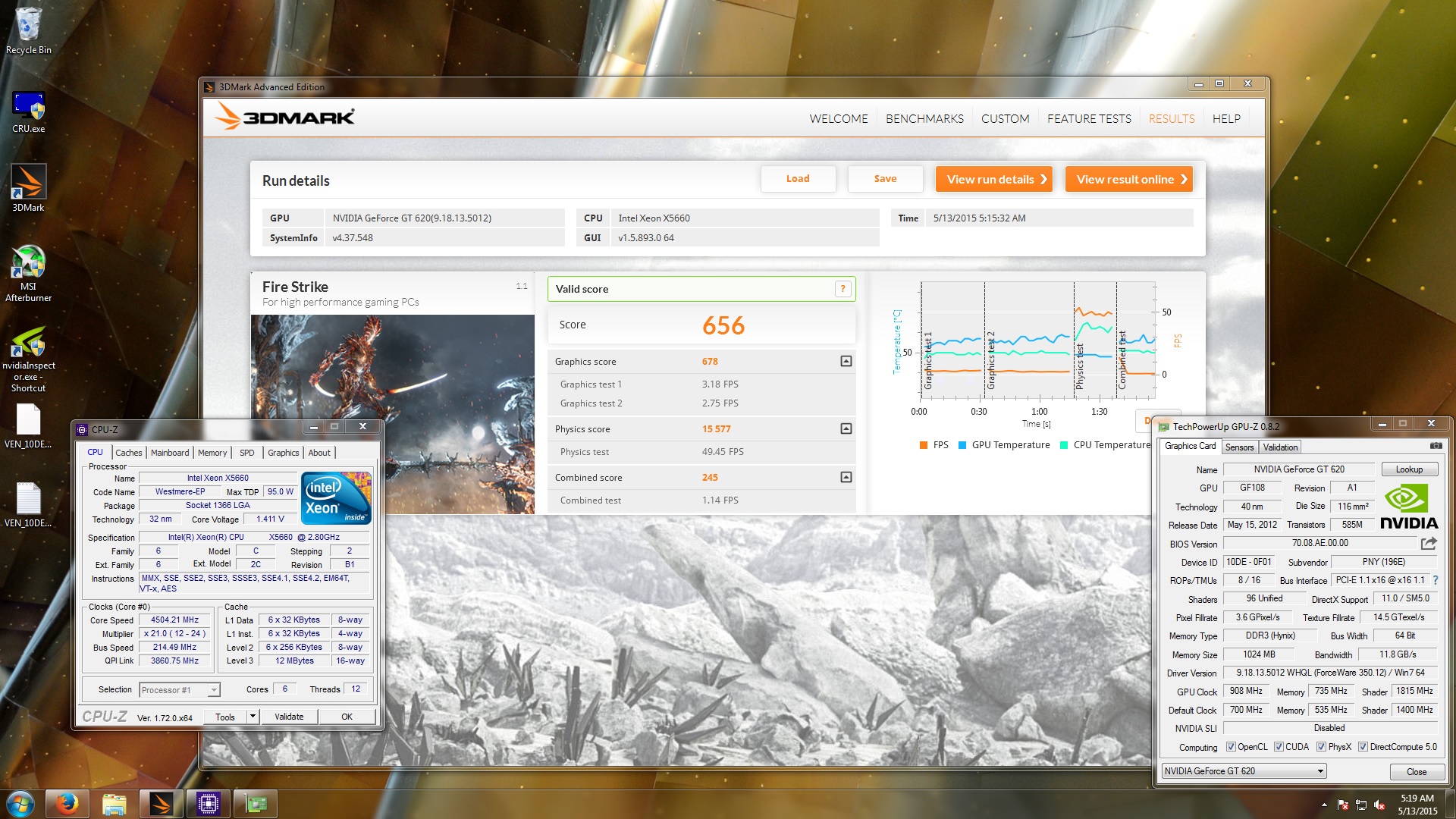Click the Intel Xeon inside logo in CPU-Z
This screenshot has height=819, width=1456.
[x=336, y=497]
